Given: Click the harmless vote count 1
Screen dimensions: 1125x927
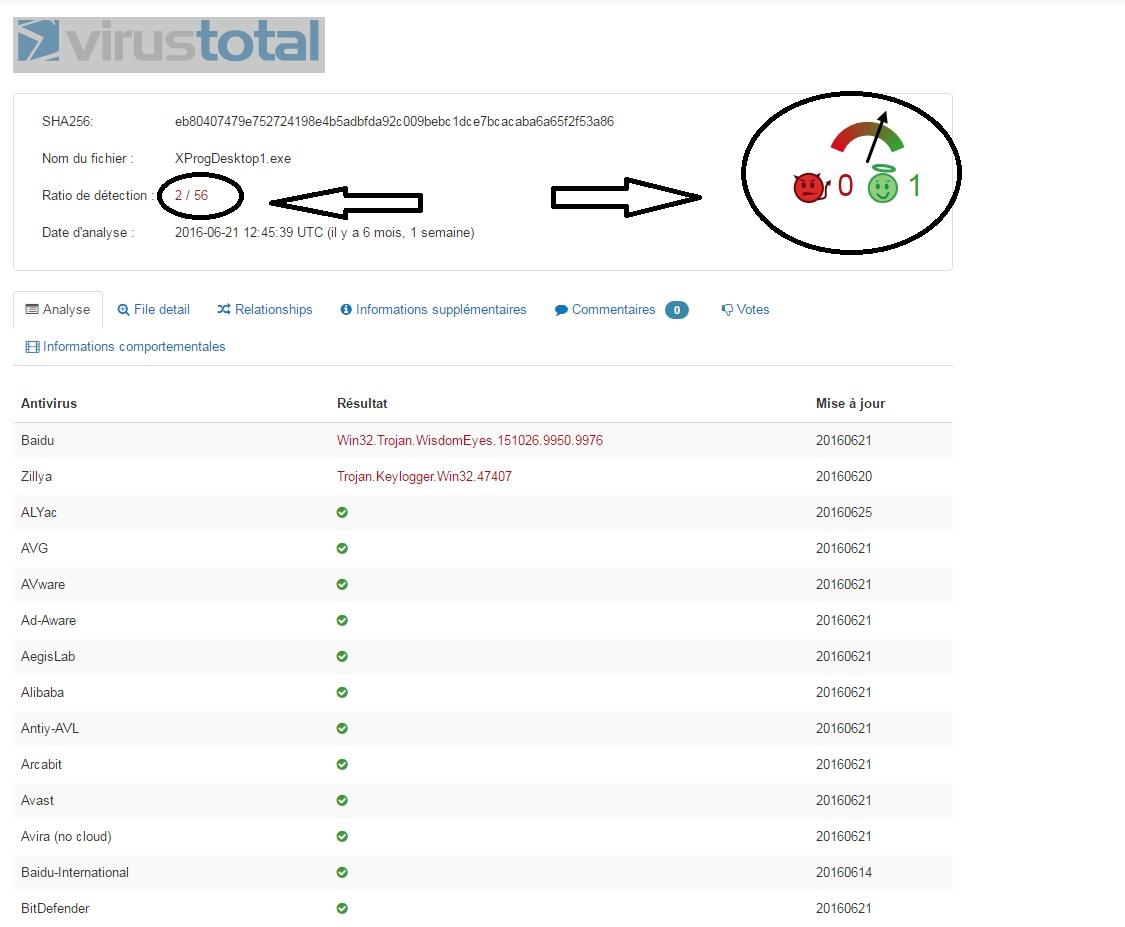Looking at the screenshot, I should [915, 186].
